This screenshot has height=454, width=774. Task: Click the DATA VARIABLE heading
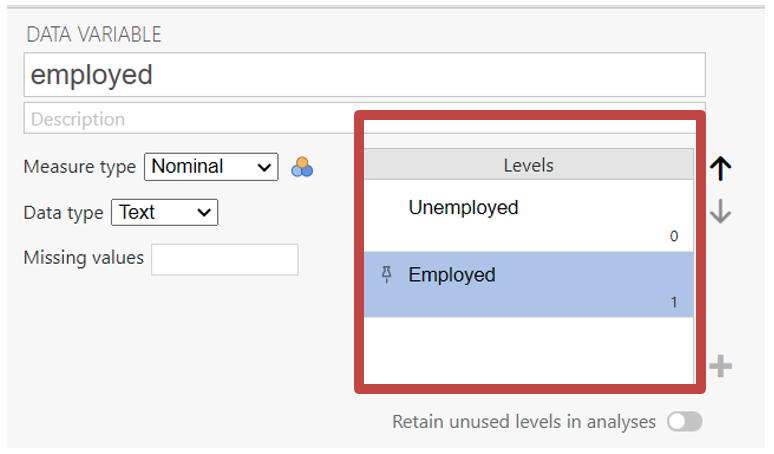[x=94, y=35]
